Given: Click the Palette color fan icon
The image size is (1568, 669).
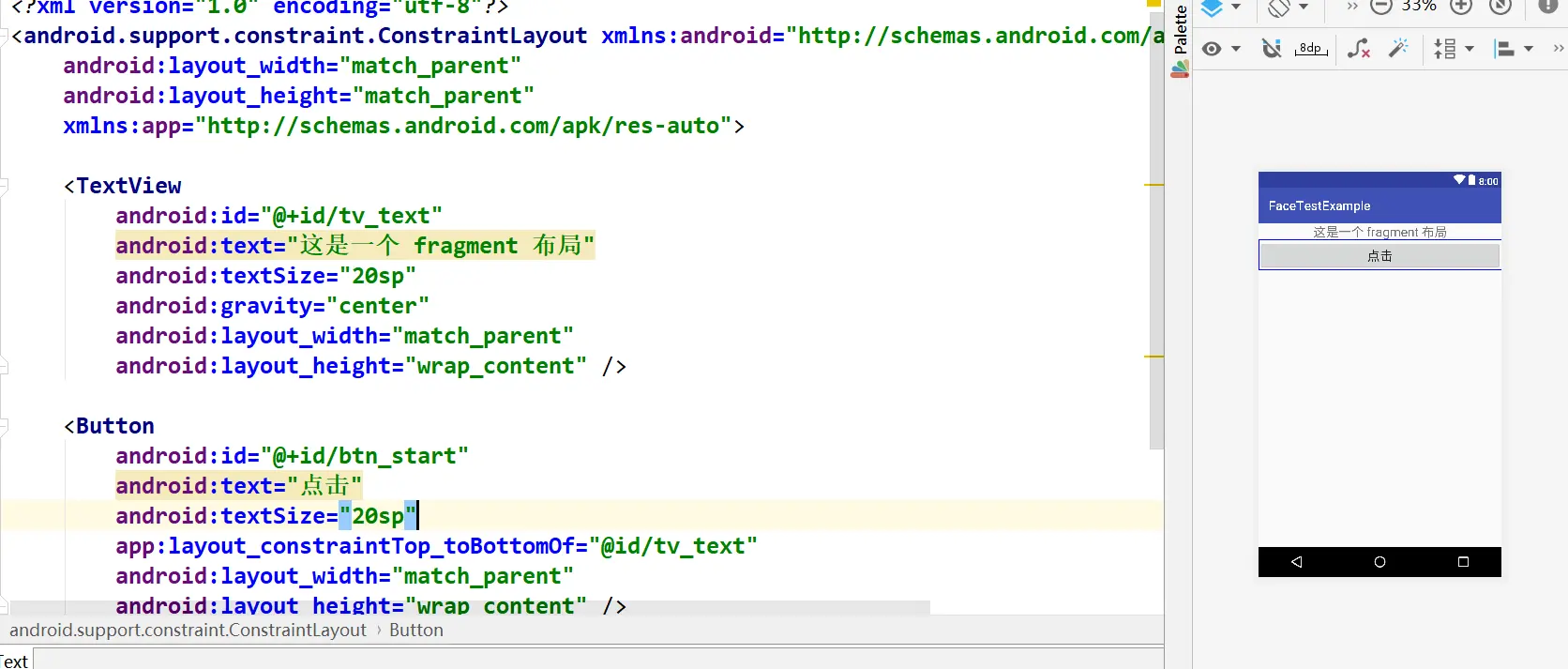Looking at the screenshot, I should [x=1180, y=68].
